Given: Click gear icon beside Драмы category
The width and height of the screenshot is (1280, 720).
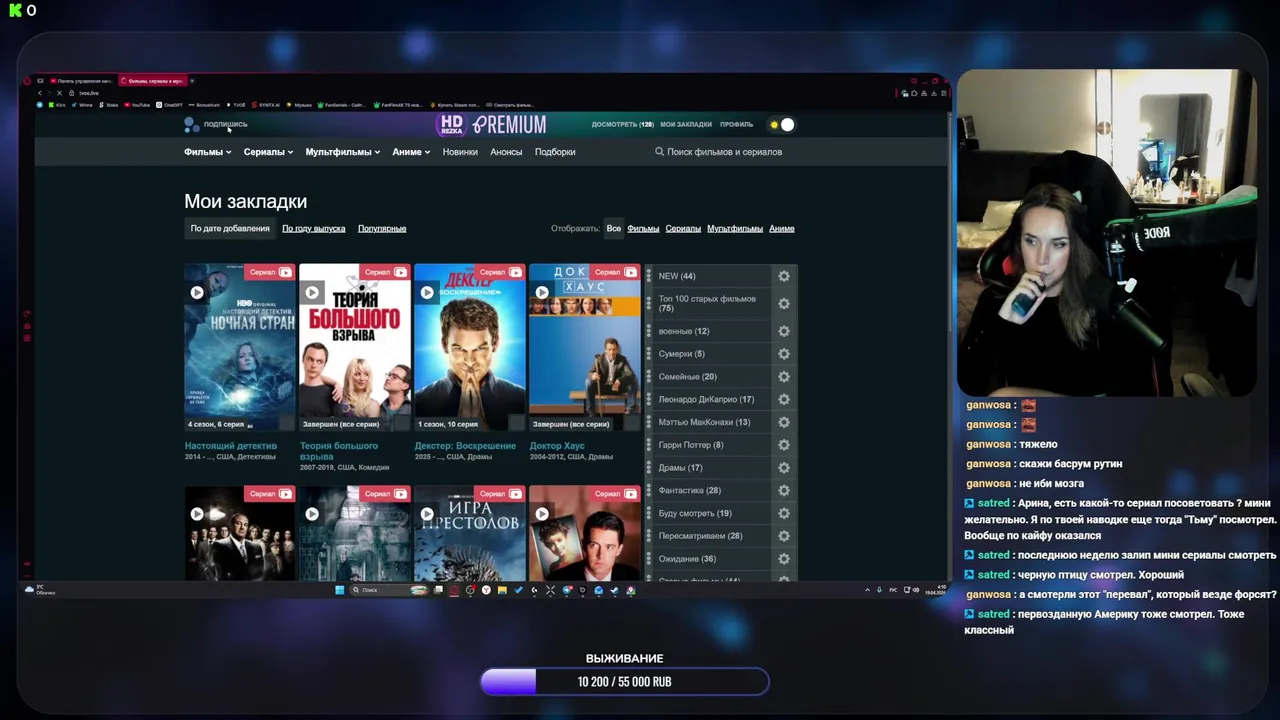Looking at the screenshot, I should [784, 468].
